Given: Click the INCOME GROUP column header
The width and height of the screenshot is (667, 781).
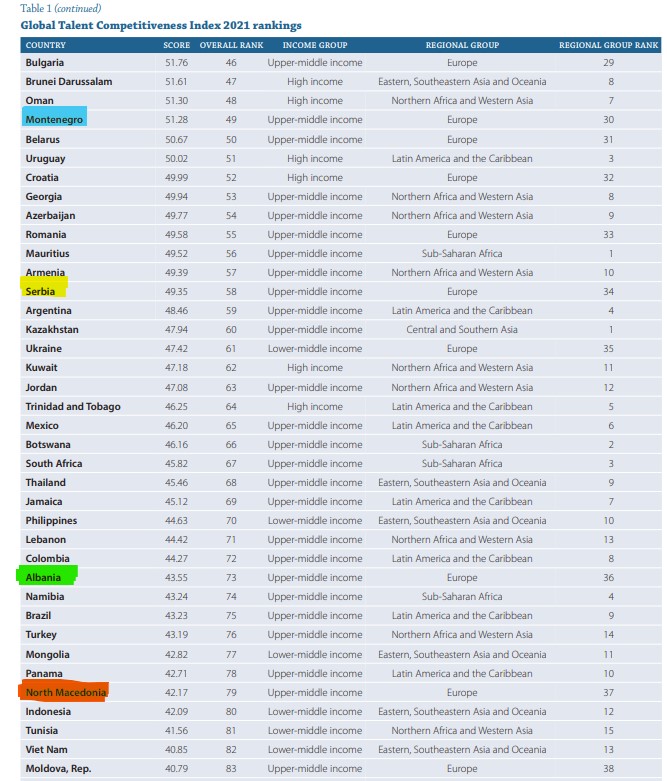Looking at the screenshot, I should [314, 45].
